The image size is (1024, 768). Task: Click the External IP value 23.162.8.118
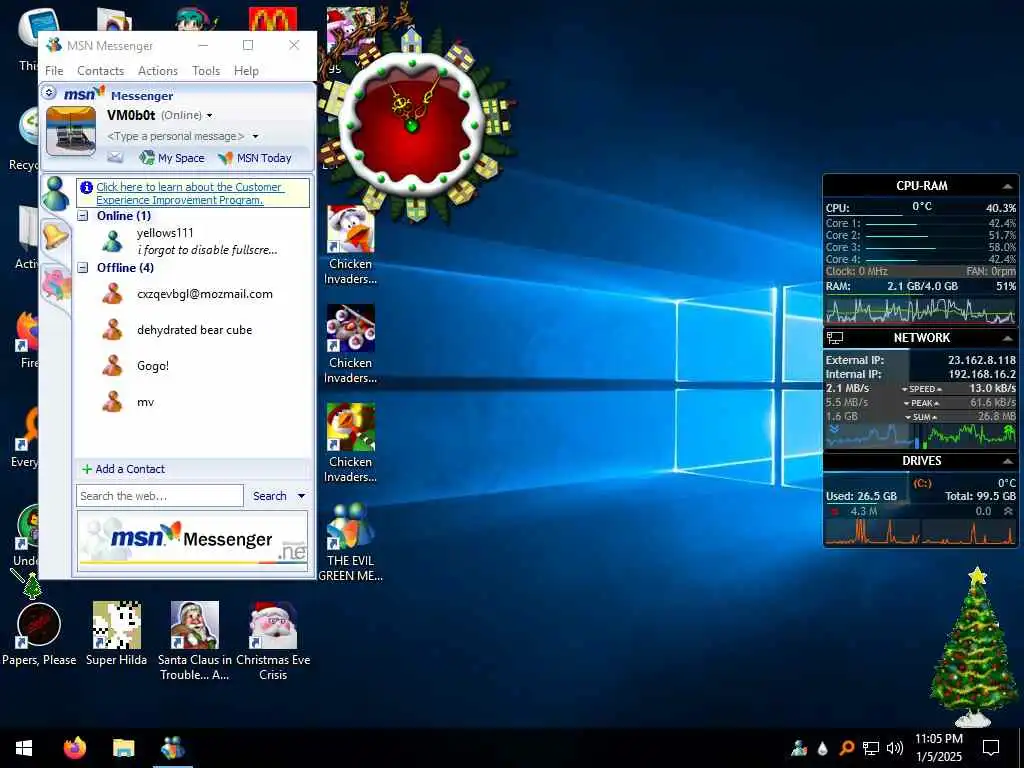982,360
